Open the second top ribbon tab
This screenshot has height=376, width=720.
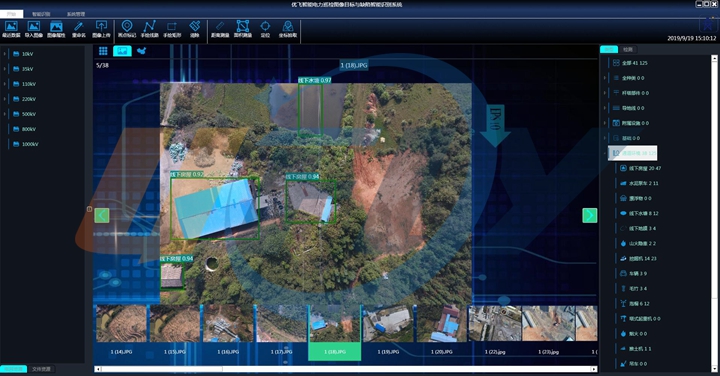pyautogui.click(x=41, y=14)
